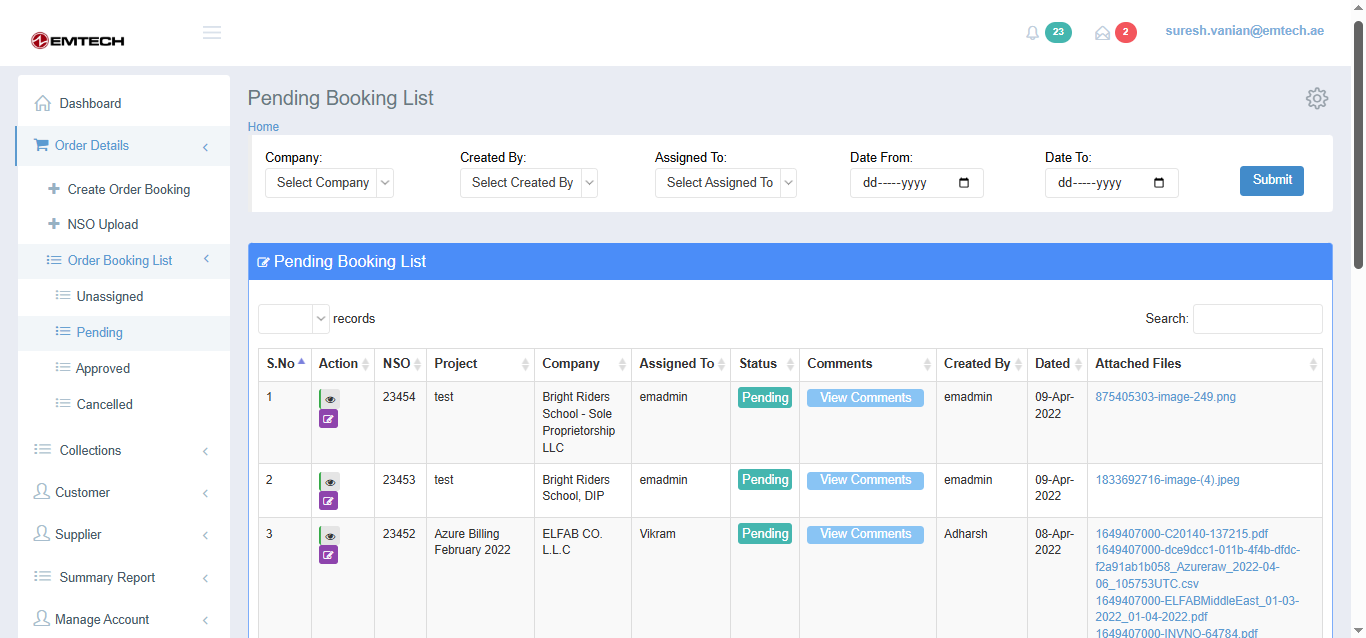This screenshot has width=1366, height=638.
Task: Click the table Search input field
Action: point(1257,319)
